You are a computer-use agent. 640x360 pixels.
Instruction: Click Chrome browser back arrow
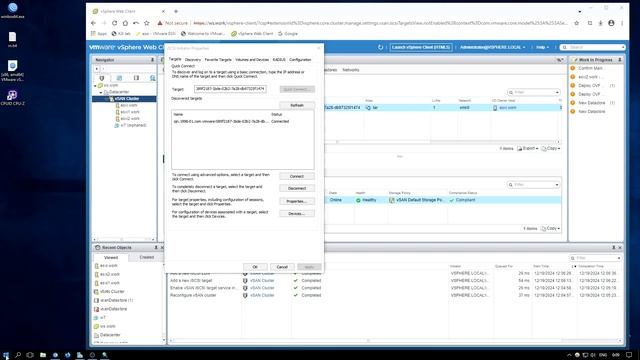(93, 23)
